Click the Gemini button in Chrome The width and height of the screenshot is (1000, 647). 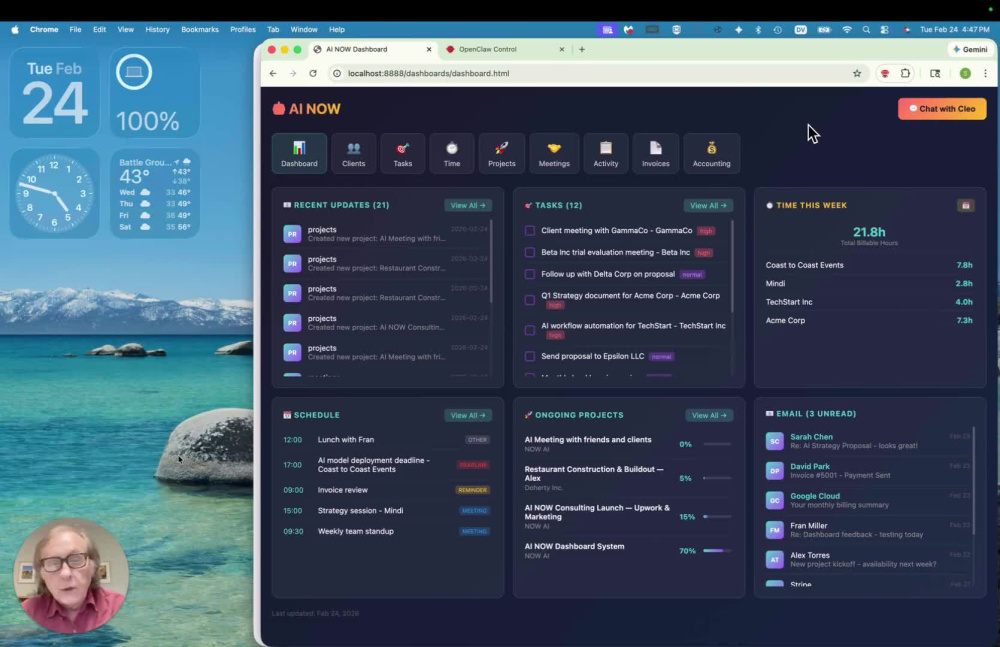[x=970, y=49]
